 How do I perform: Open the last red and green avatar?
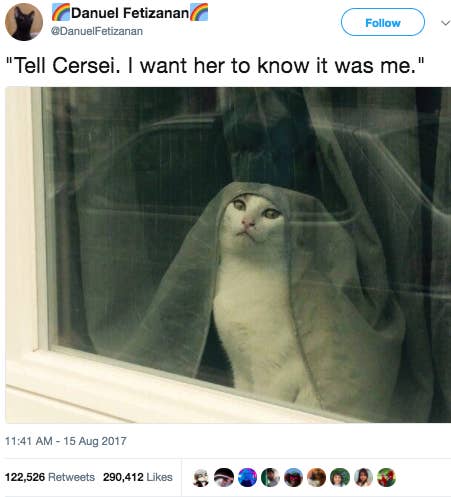pos(386,477)
